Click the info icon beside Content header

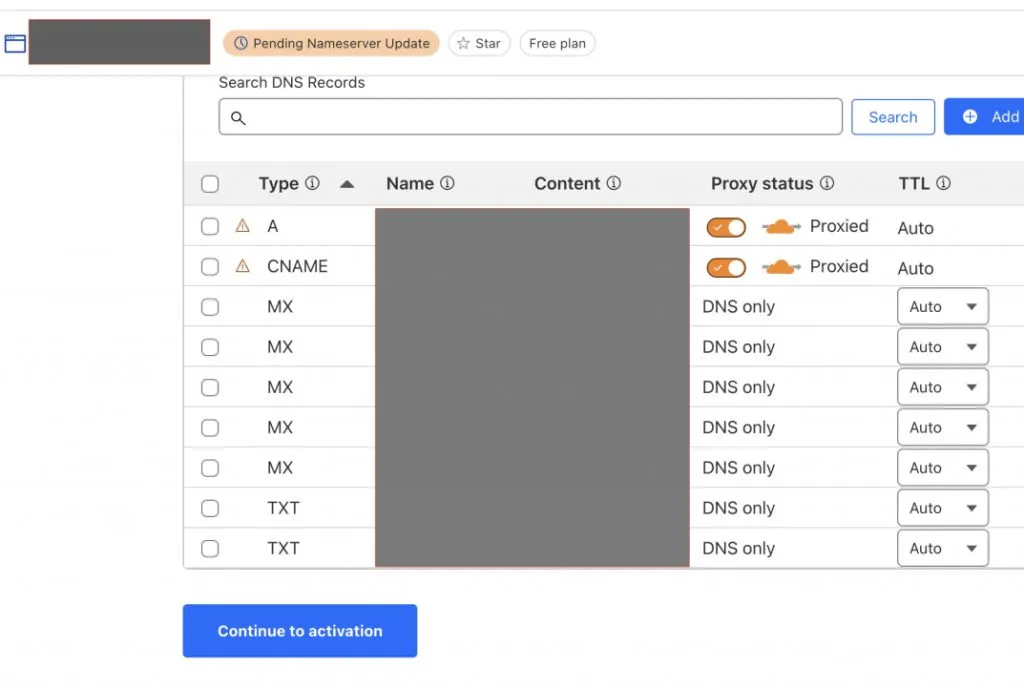click(614, 184)
